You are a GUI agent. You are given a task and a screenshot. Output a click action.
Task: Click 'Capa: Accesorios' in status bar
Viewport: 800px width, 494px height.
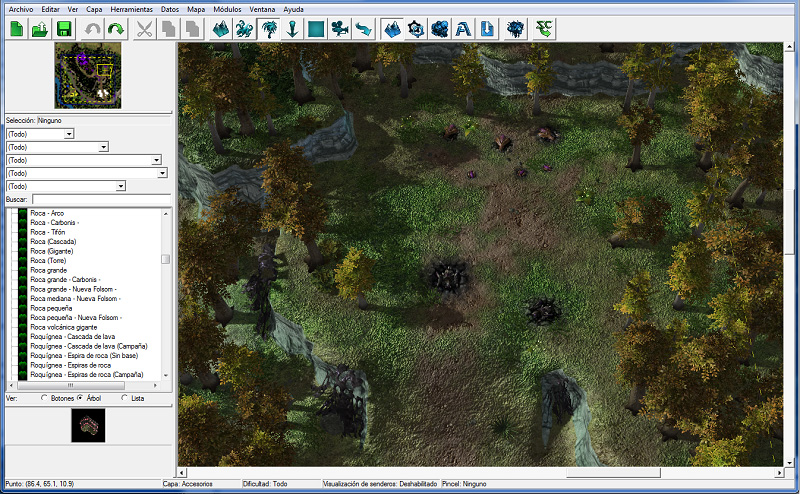pos(187,484)
